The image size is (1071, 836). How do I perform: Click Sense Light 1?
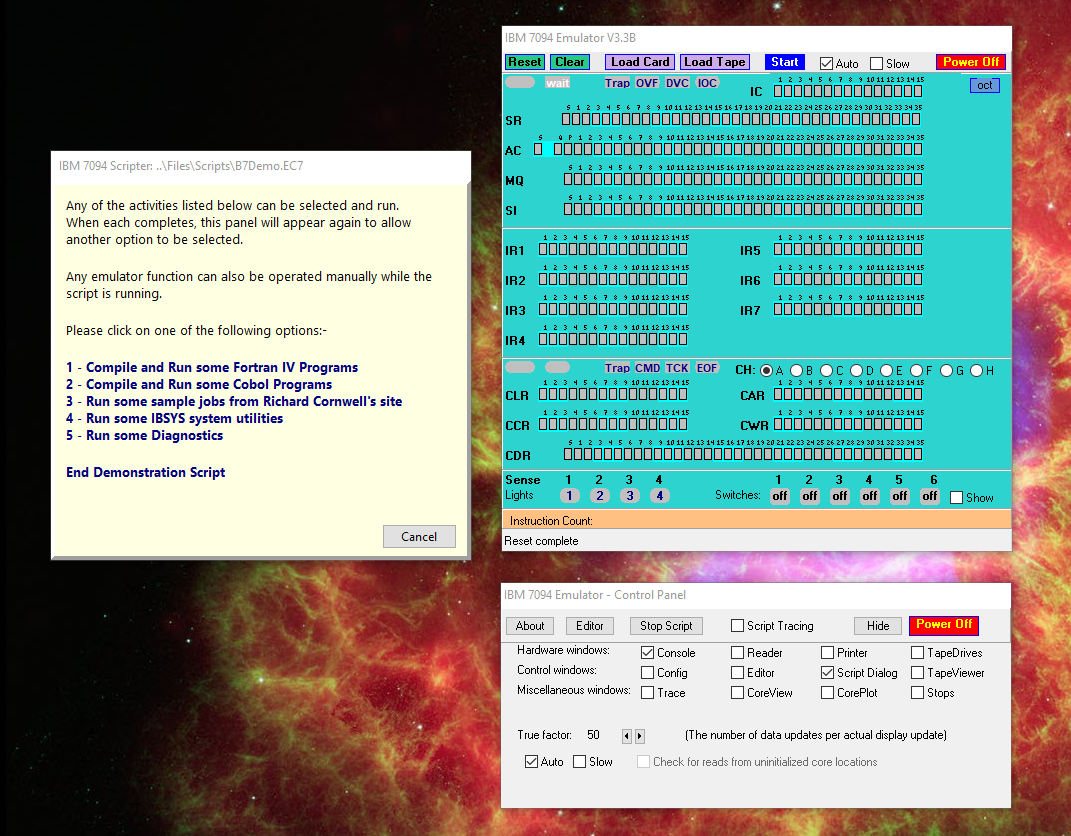pos(570,496)
